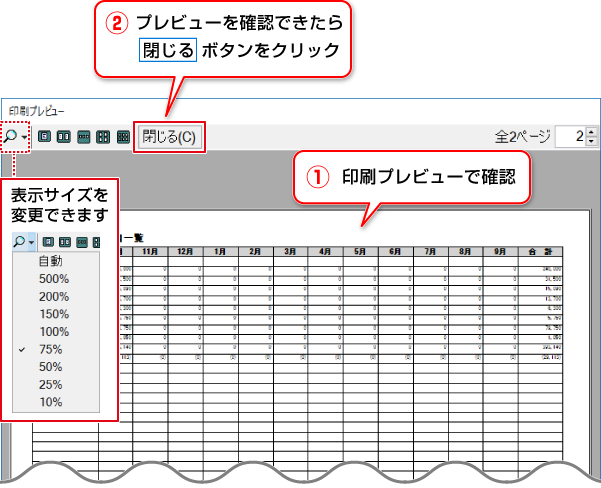601x488 pixels.
Task: Pick 150% zoom from the menu
Action: pos(53,314)
